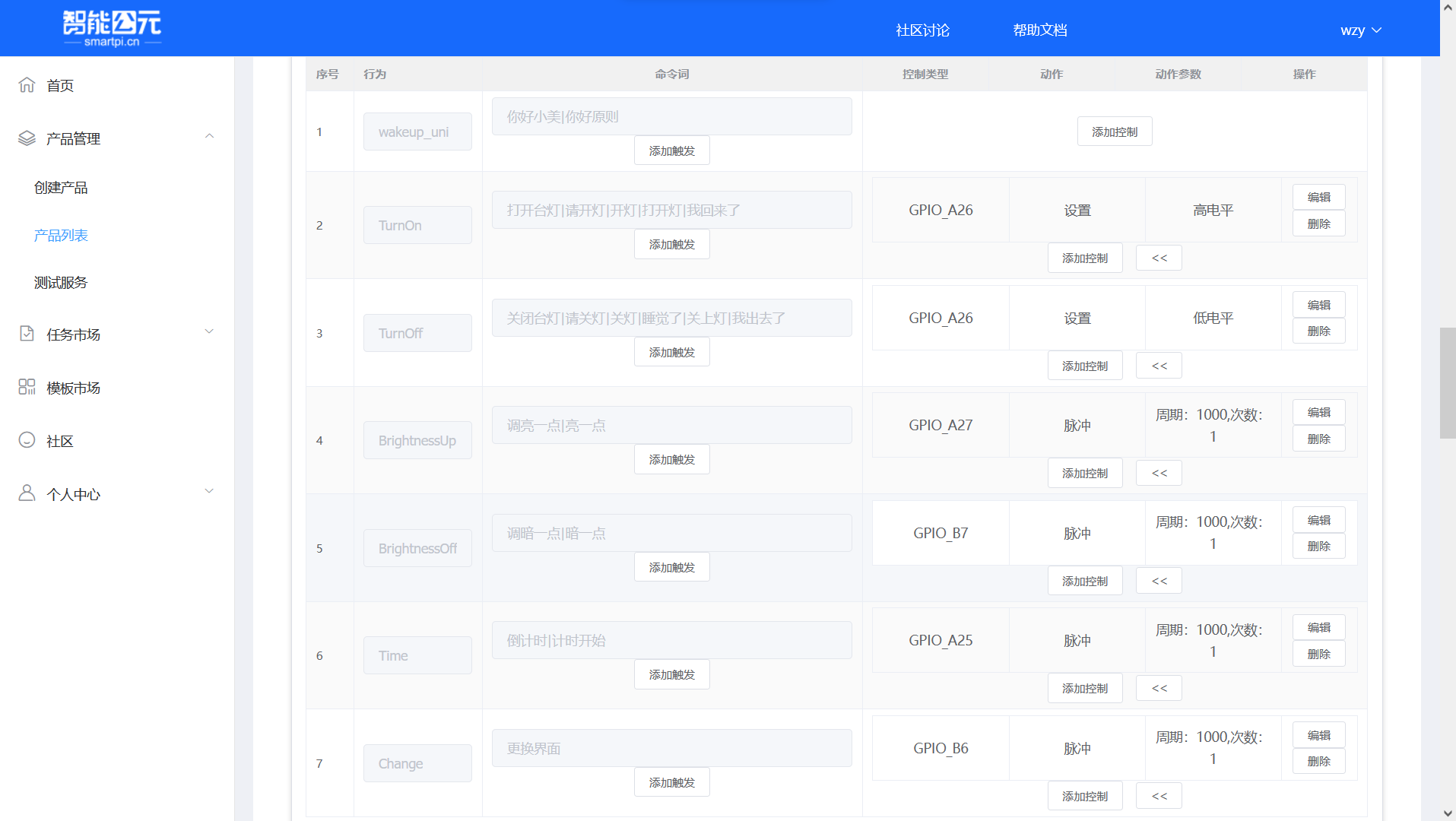The width and height of the screenshot is (1456, 821).
Task: Click 添加触发 under 倒计时 command
Action: coord(672,674)
